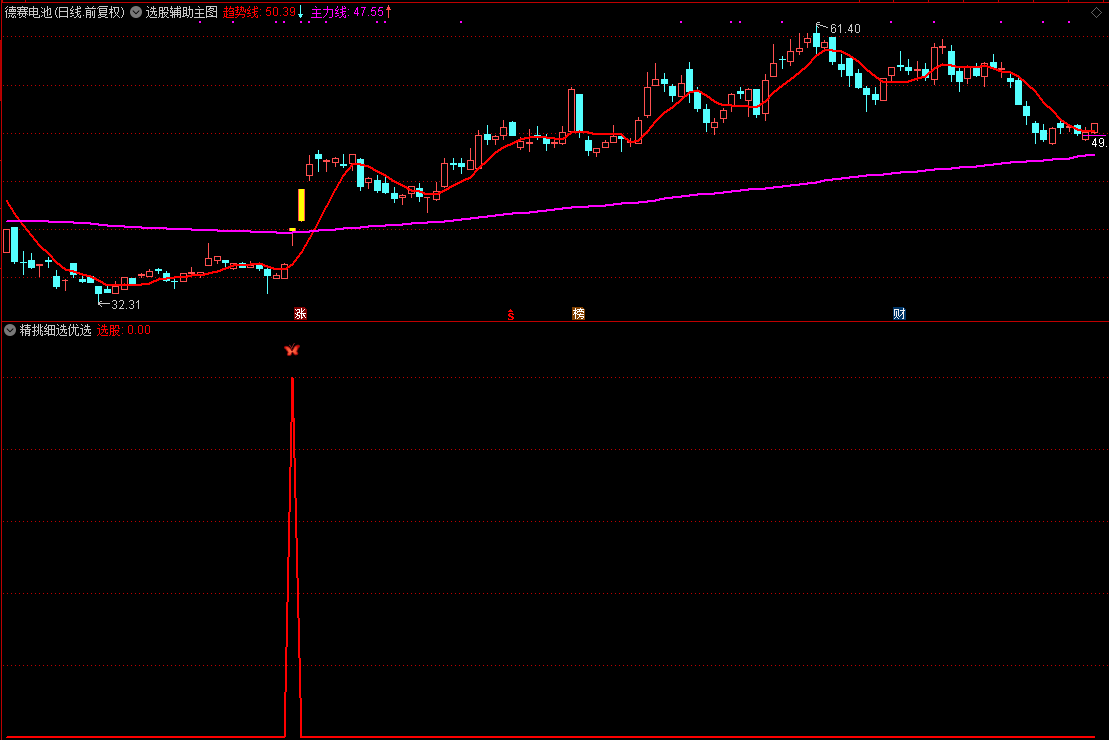Click the red butterfly signal icon
This screenshot has height=740, width=1109.
click(292, 350)
